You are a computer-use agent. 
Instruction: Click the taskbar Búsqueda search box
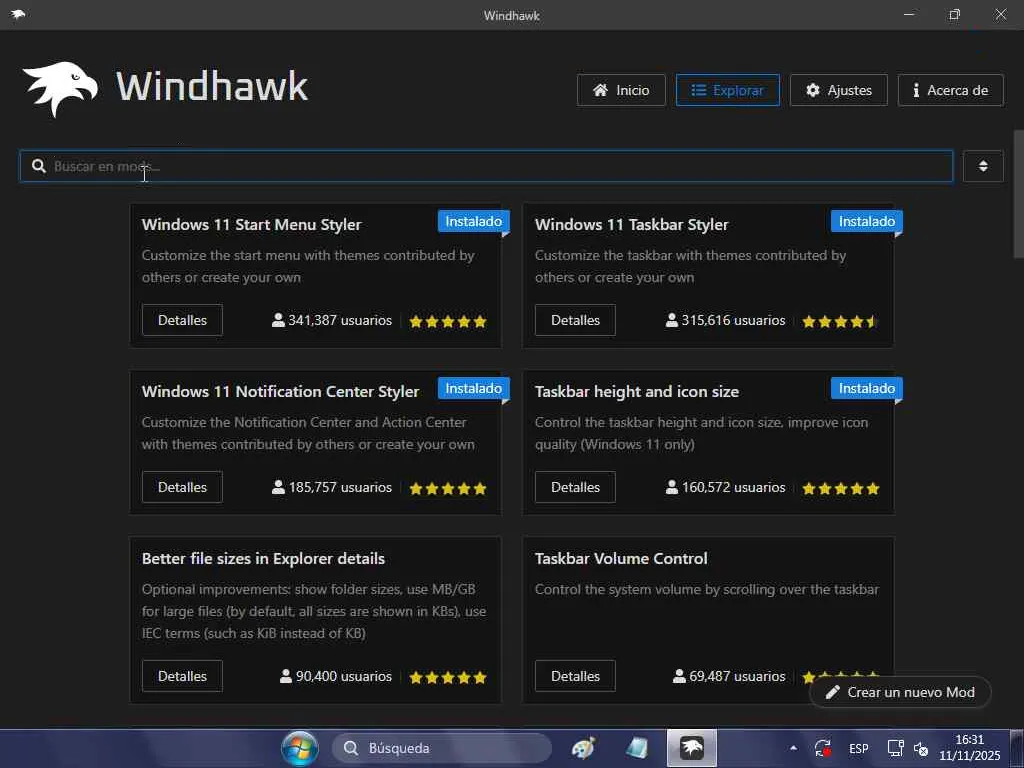tap(441, 748)
